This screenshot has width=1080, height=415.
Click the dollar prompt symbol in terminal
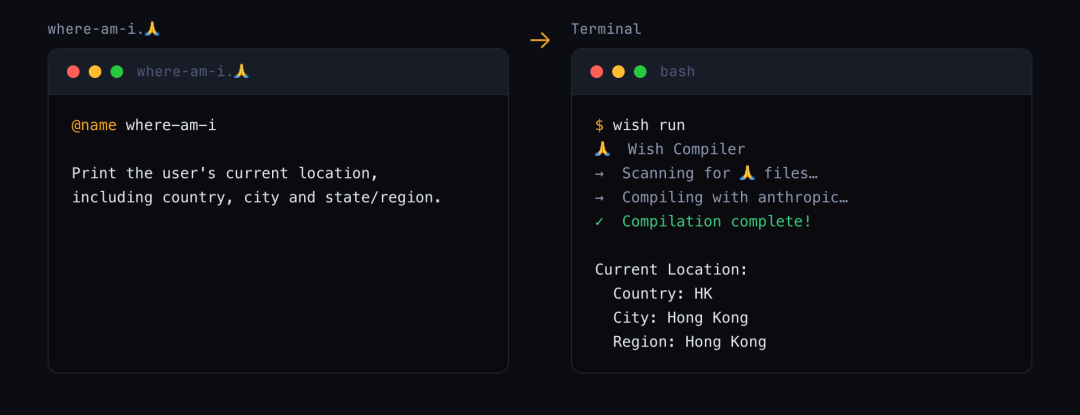coord(599,125)
